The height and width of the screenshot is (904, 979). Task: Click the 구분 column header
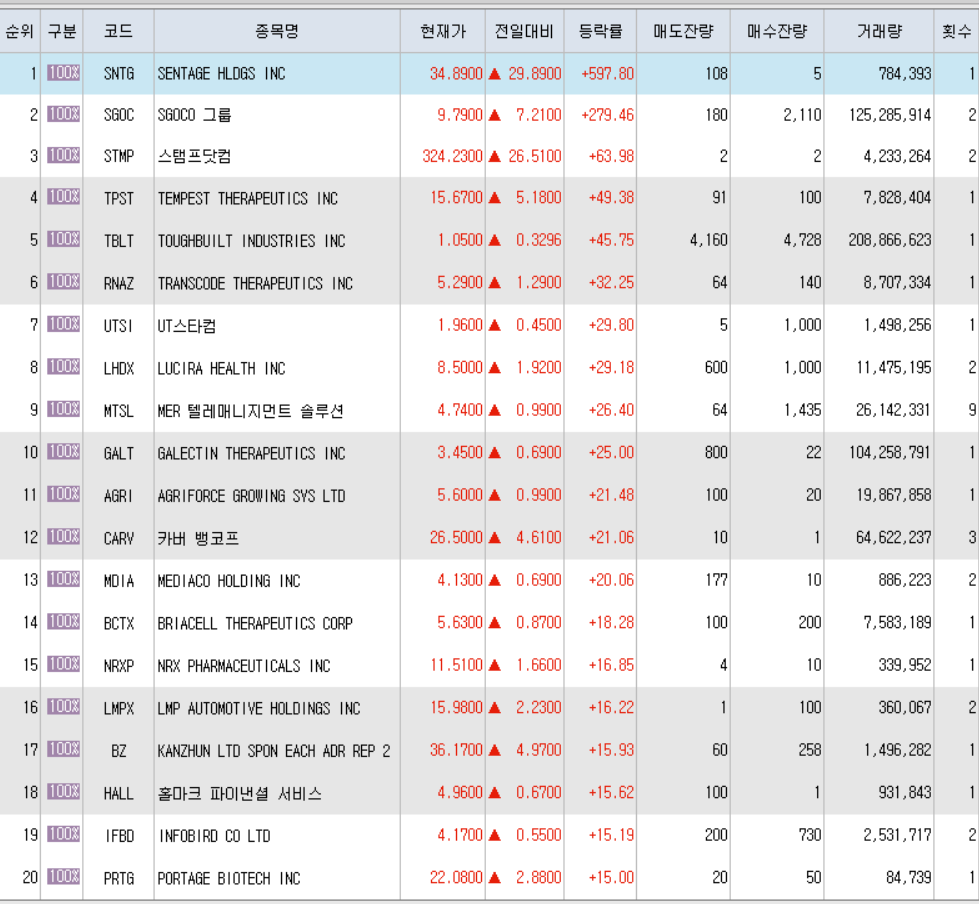click(x=62, y=31)
